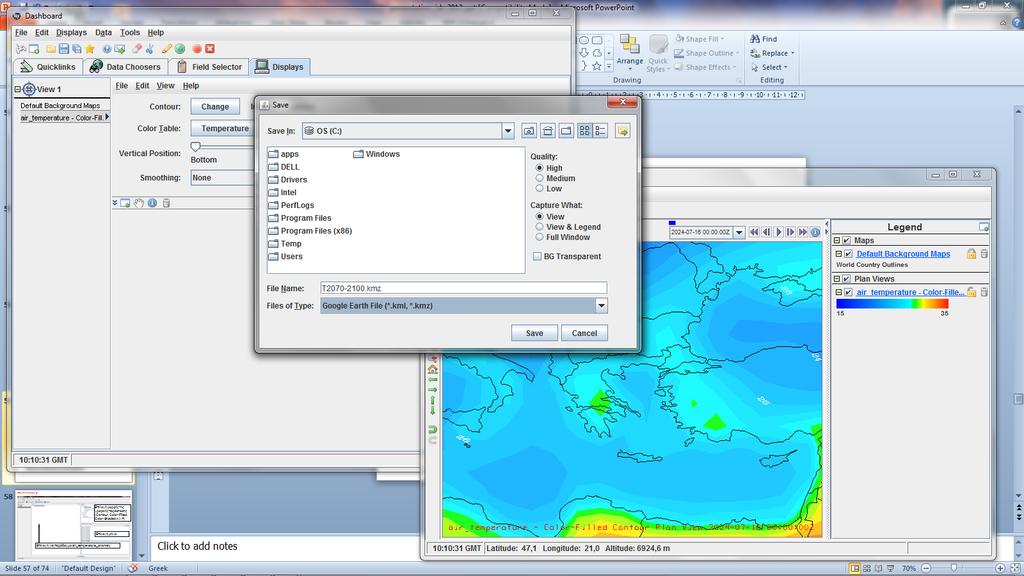Click the Find icon in PowerPoint ribbon
The width and height of the screenshot is (1024, 576).
(755, 39)
